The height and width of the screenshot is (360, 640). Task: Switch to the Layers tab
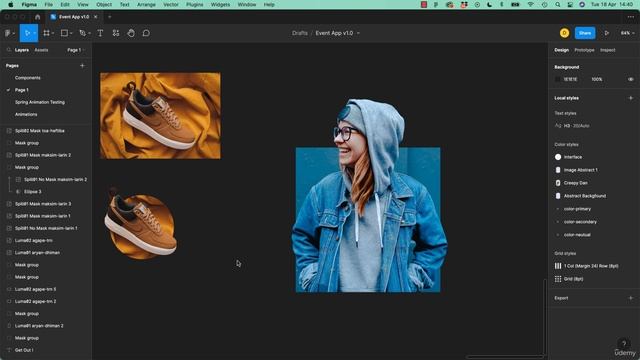coord(22,50)
